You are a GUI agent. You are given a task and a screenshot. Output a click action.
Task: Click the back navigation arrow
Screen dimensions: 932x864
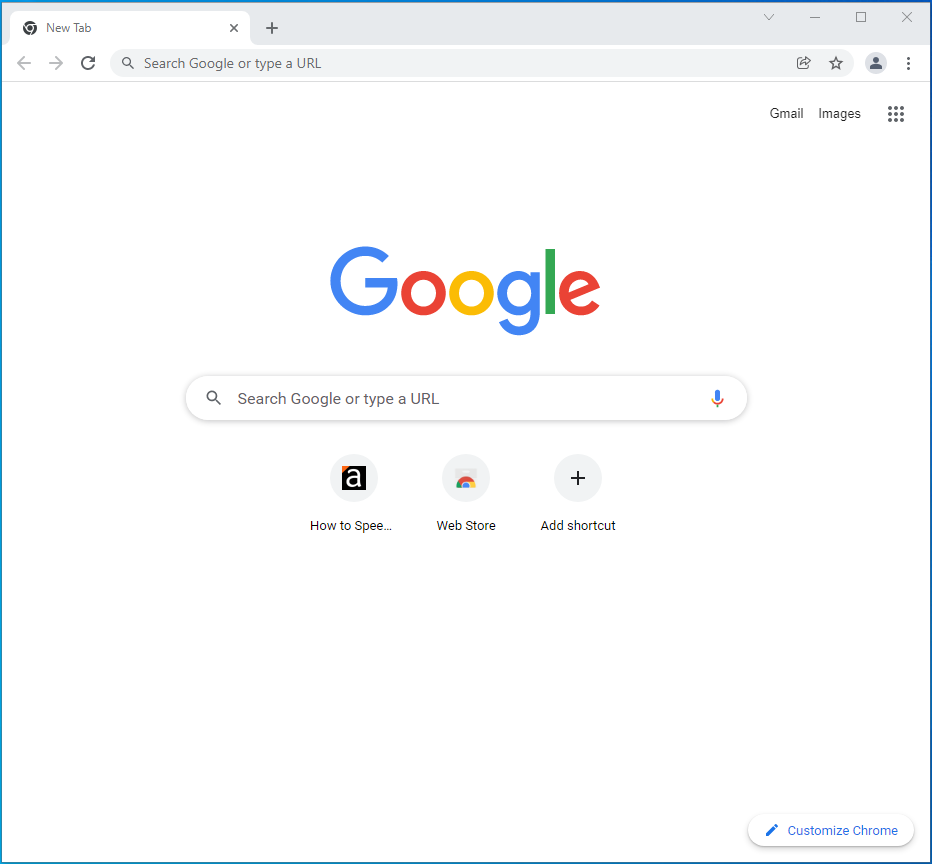pos(24,62)
